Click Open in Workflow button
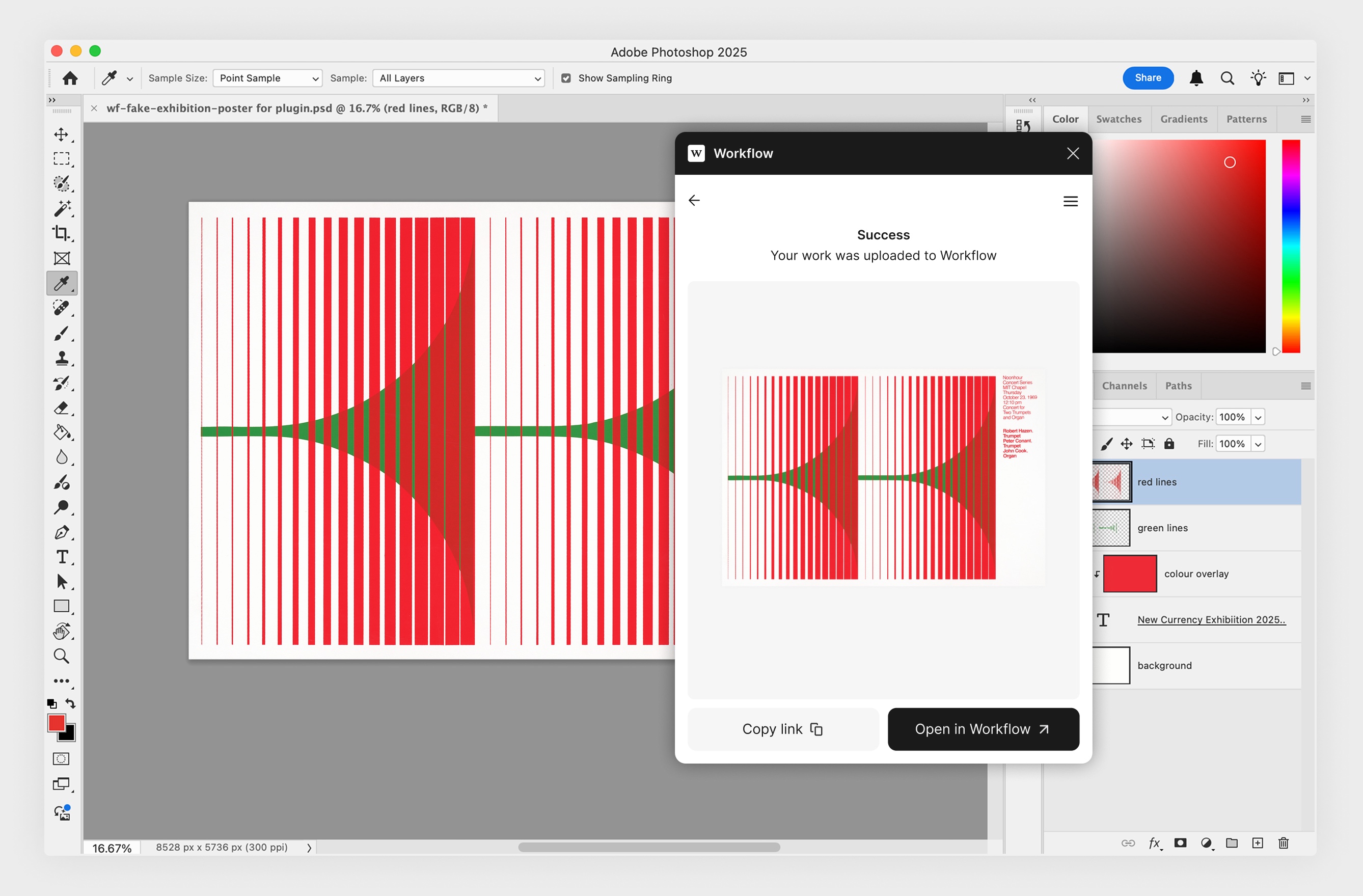The width and height of the screenshot is (1363, 896). point(984,729)
